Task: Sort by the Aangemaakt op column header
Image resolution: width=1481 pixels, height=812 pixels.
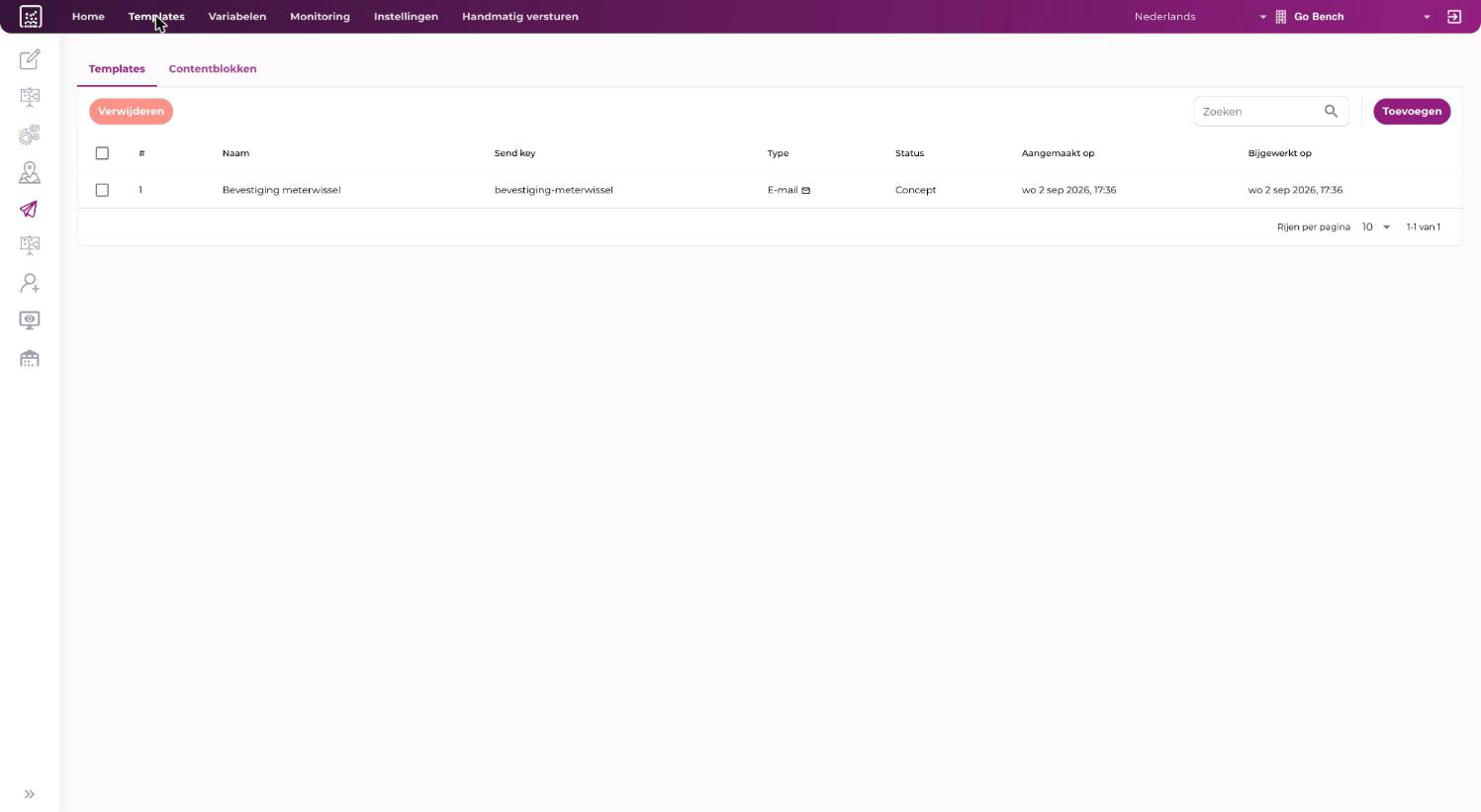Action: (x=1058, y=153)
